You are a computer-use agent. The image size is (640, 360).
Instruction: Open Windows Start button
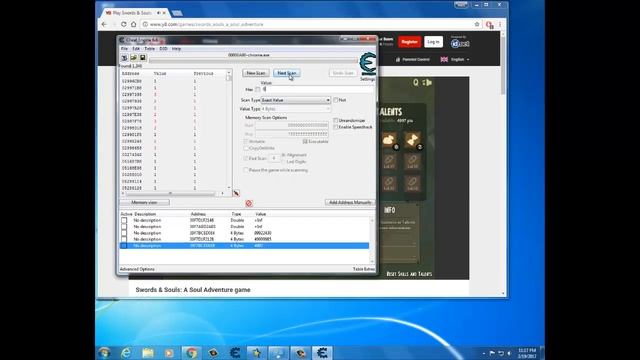pos(104,353)
